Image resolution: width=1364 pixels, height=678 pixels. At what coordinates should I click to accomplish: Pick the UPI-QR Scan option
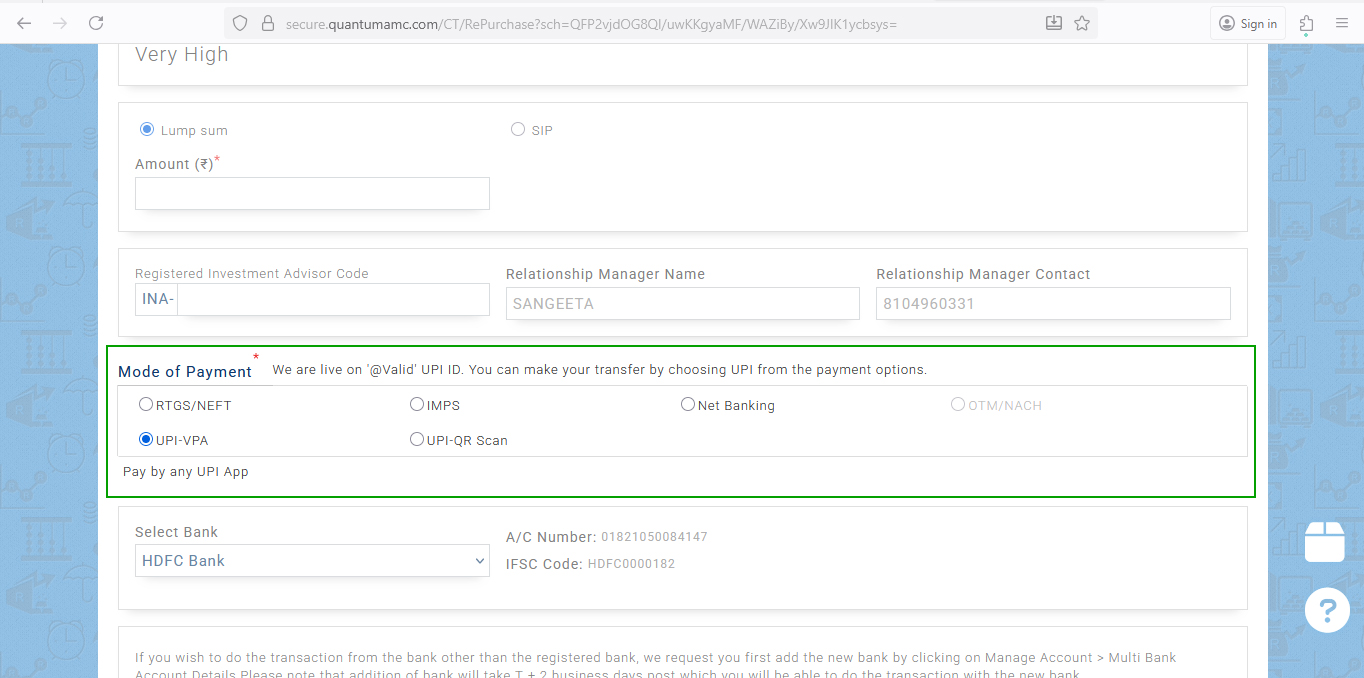(x=417, y=439)
